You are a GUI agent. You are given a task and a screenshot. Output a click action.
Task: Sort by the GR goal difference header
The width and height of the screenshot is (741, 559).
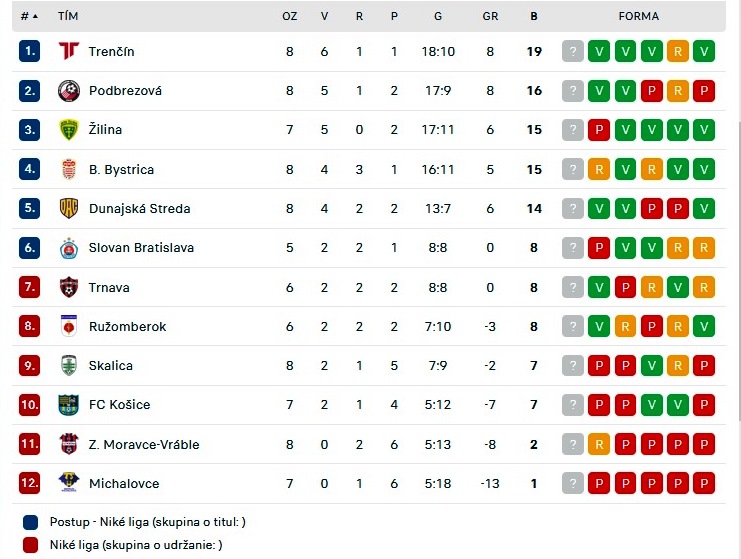(490, 16)
